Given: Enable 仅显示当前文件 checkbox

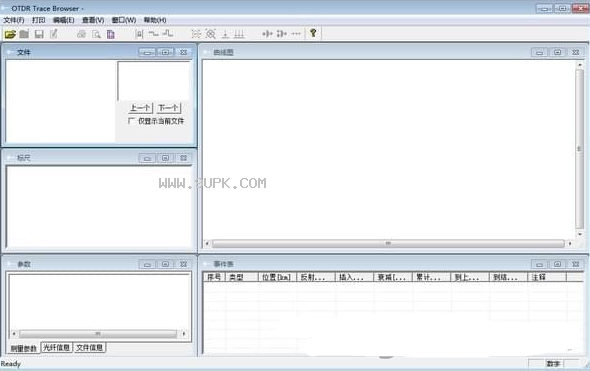Looking at the screenshot, I should (x=131, y=121).
